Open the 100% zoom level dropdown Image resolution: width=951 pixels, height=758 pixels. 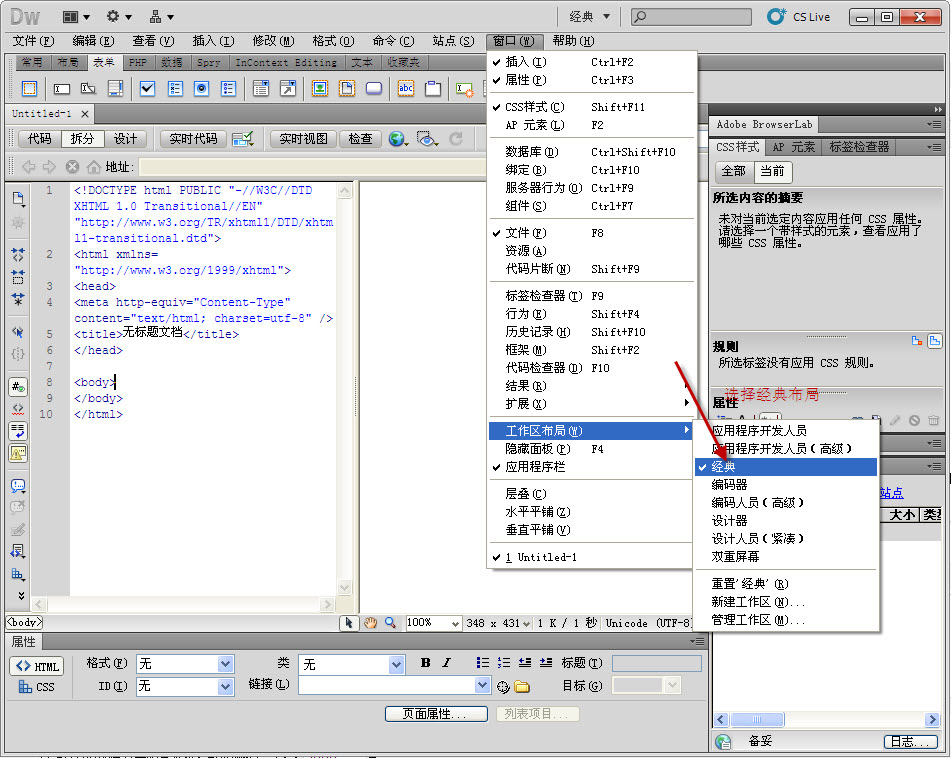(x=456, y=623)
